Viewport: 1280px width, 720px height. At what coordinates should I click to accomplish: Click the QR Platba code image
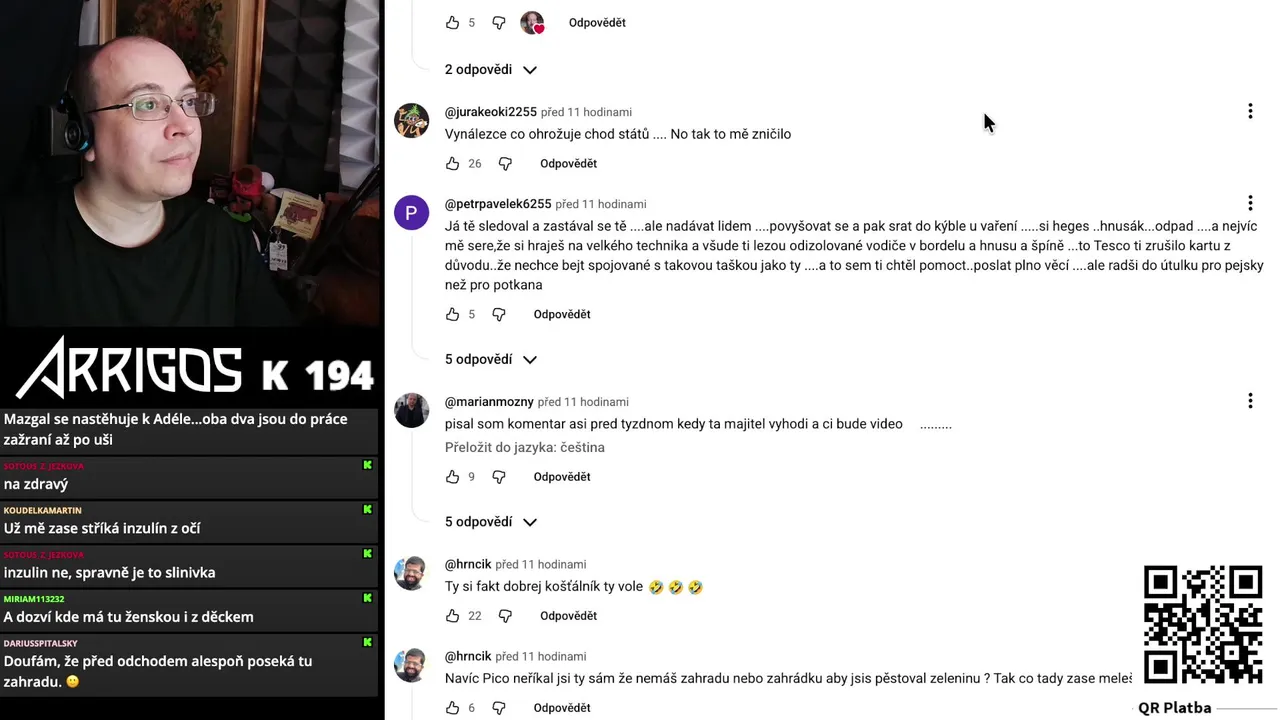[x=1203, y=625]
